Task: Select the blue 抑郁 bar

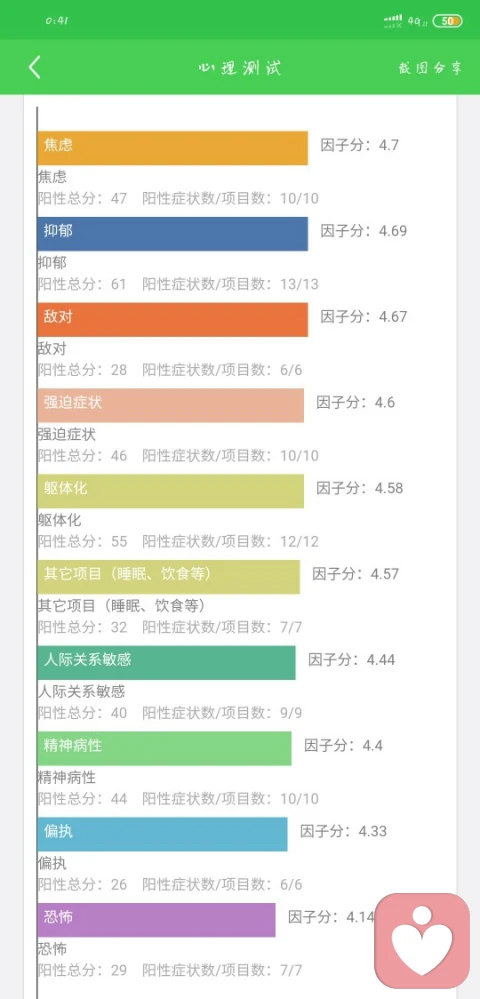Action: (x=172, y=234)
